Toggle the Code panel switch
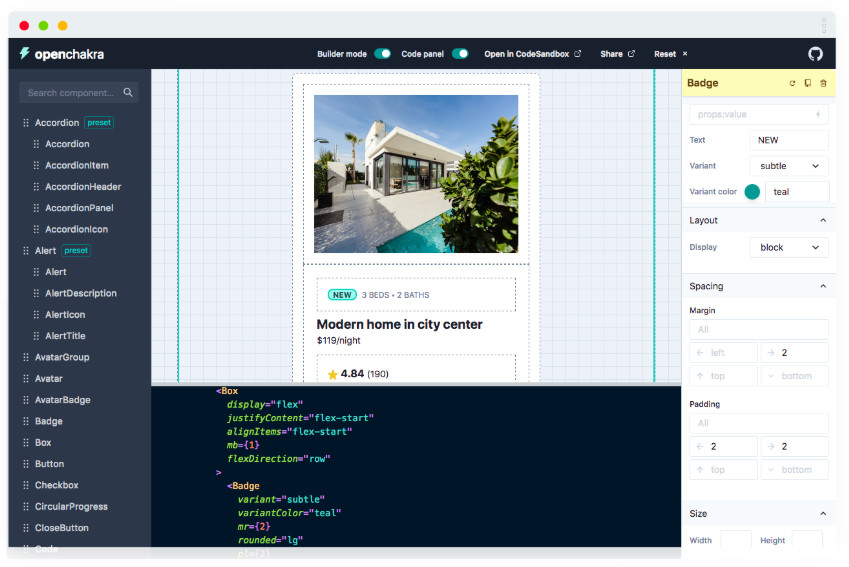 [460, 54]
